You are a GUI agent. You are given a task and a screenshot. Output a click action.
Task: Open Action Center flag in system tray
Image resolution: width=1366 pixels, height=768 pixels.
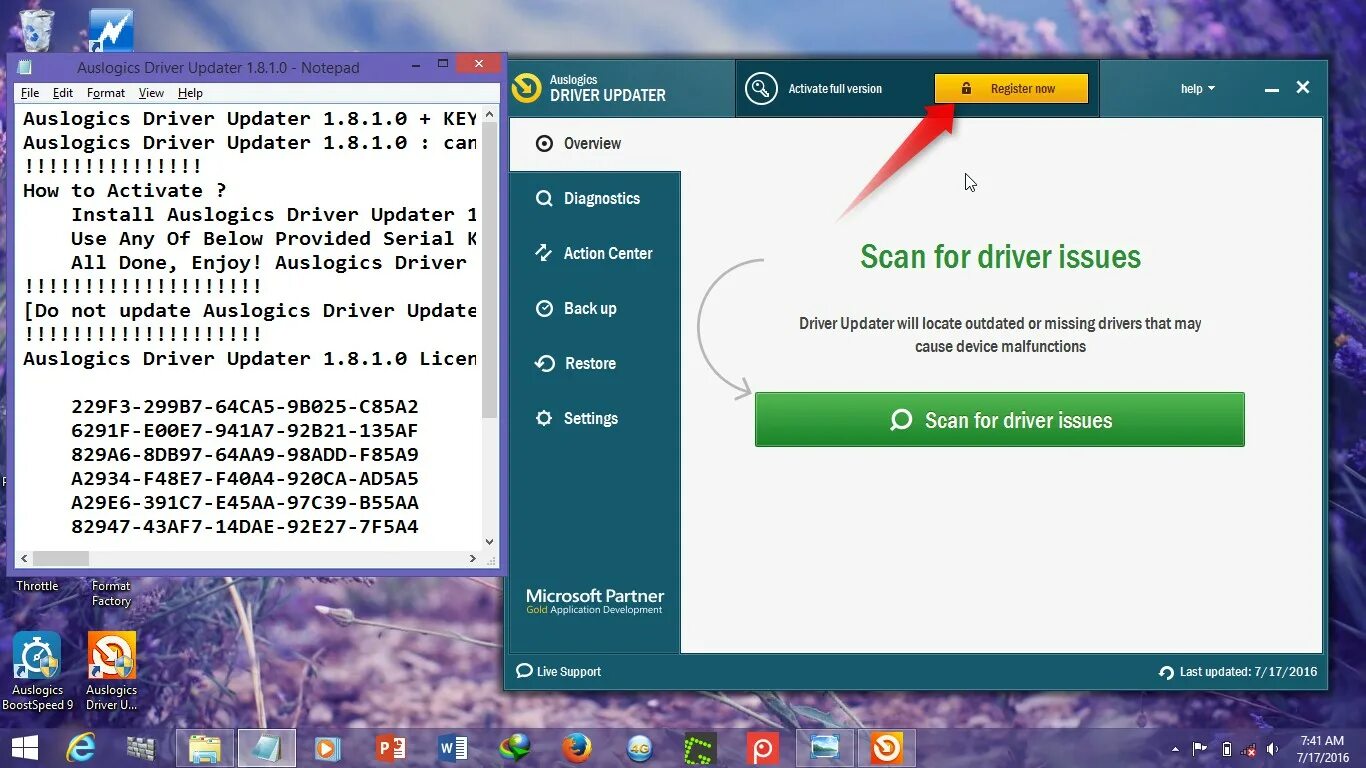click(x=1200, y=749)
